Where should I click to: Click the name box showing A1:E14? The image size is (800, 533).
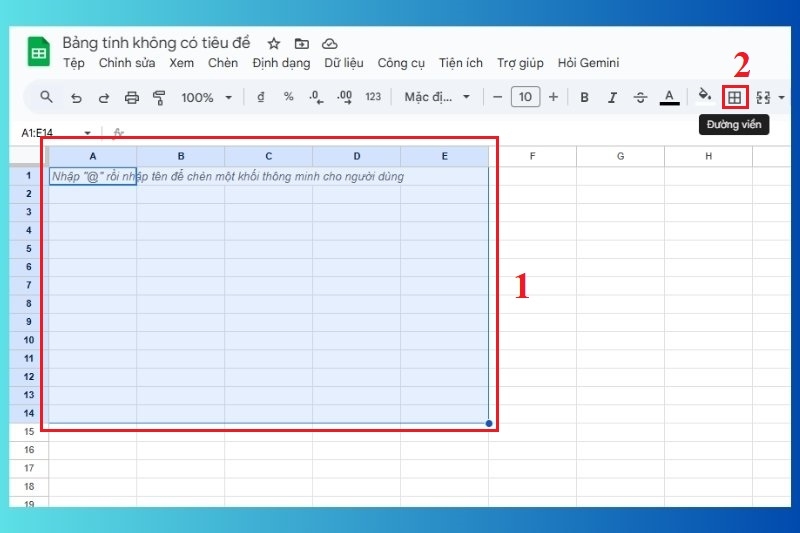coord(37,132)
